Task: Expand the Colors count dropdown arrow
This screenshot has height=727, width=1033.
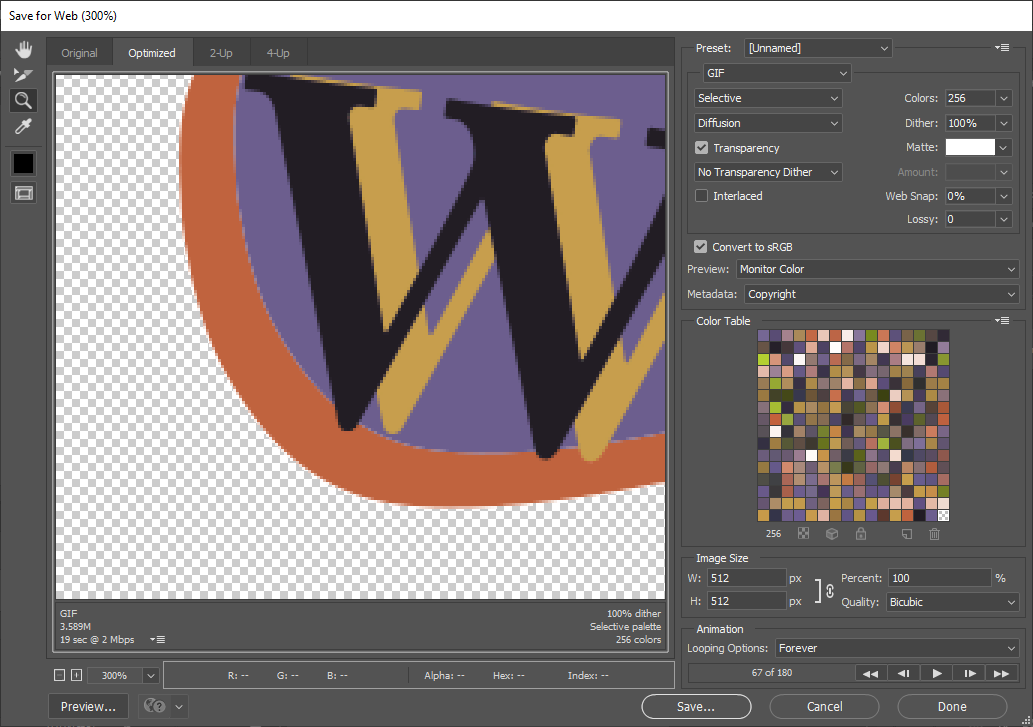Action: pos(1003,98)
